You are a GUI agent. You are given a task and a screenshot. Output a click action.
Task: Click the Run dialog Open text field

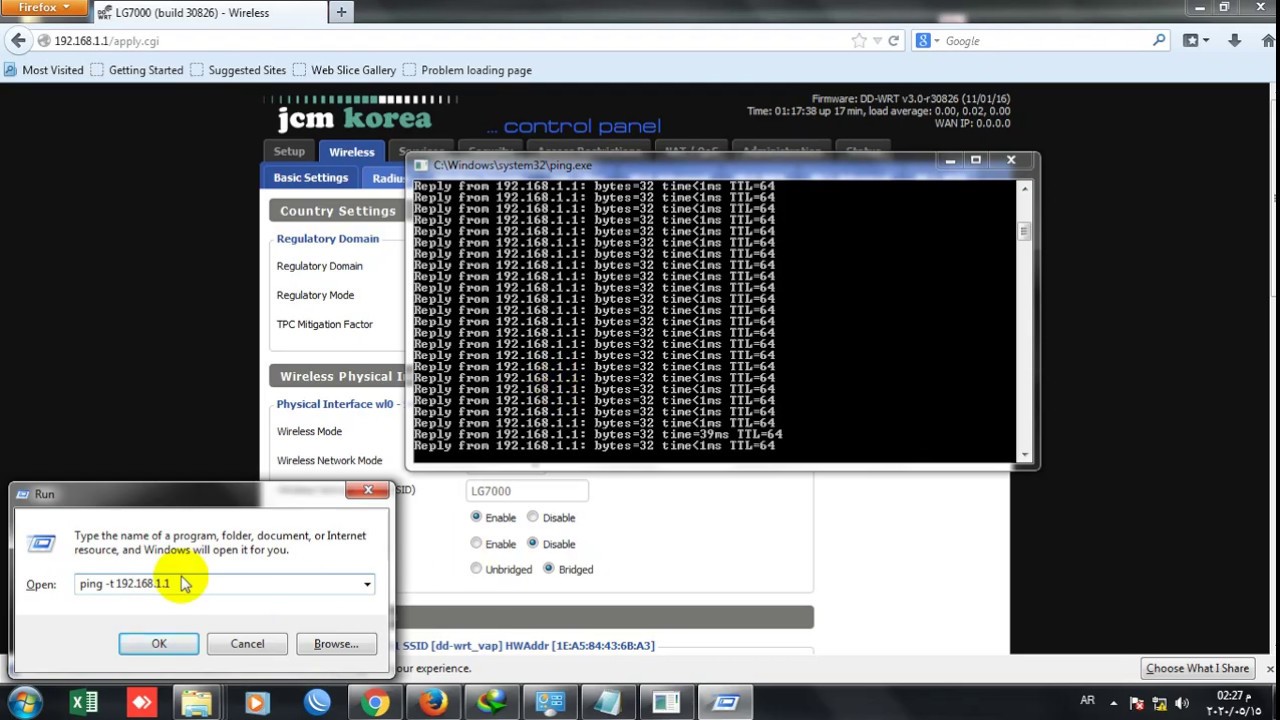click(x=225, y=584)
